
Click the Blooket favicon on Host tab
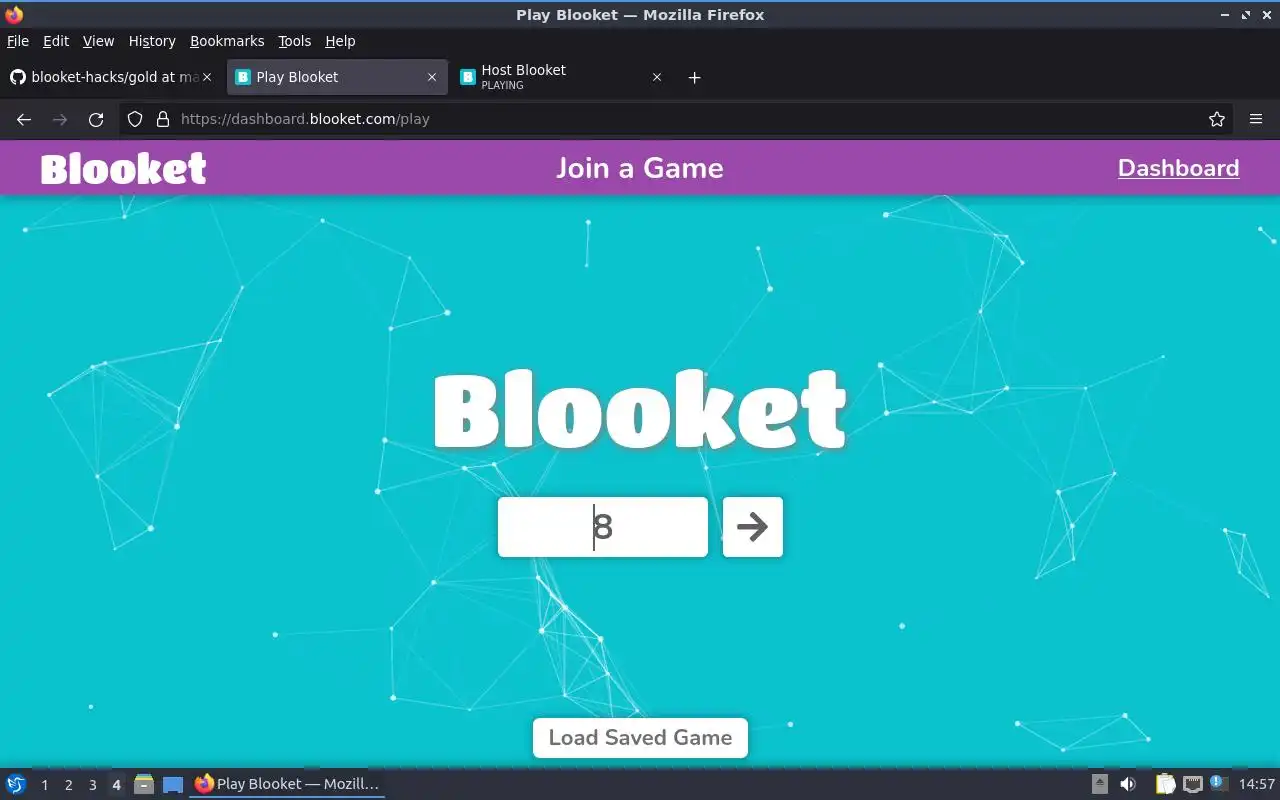tap(467, 77)
